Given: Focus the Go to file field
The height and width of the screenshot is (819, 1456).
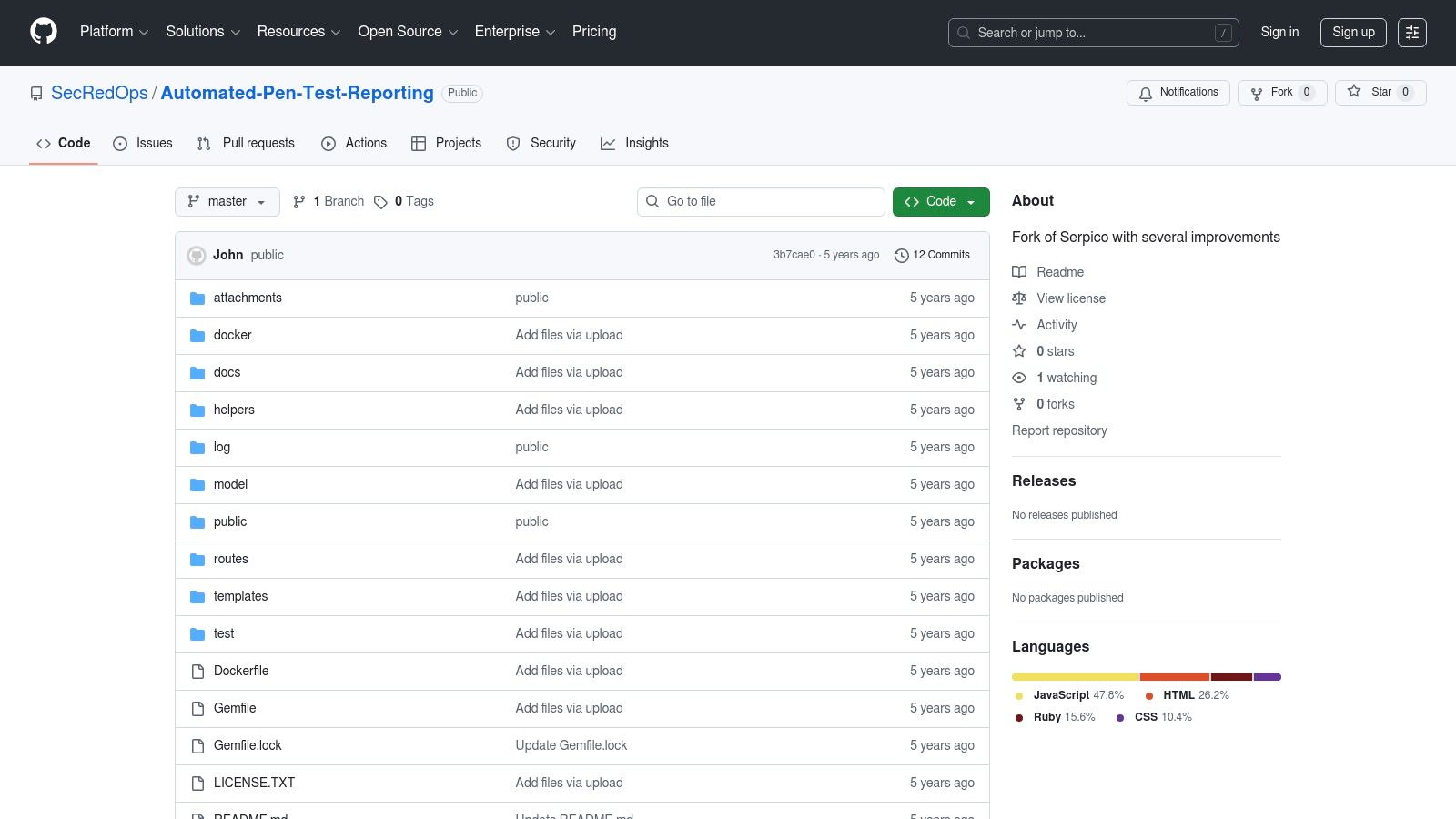Looking at the screenshot, I should pyautogui.click(x=761, y=202).
